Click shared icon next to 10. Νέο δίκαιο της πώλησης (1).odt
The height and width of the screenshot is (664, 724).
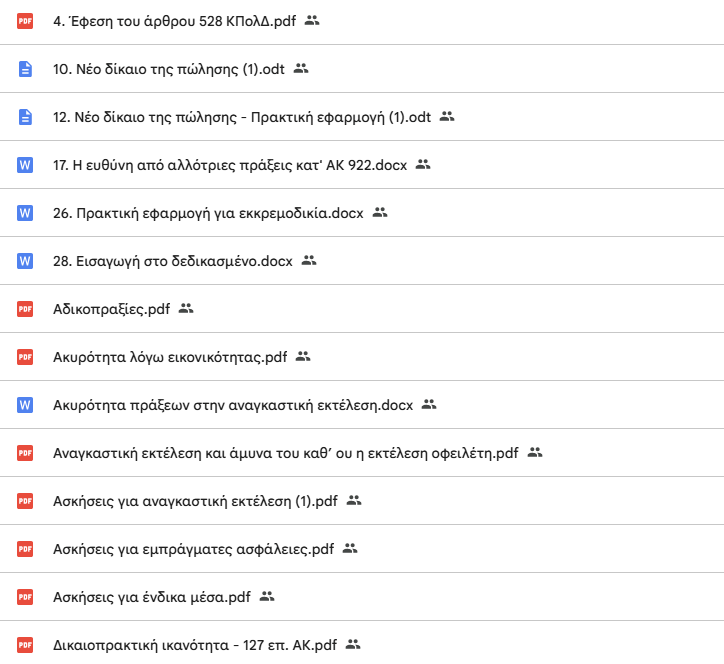301,68
